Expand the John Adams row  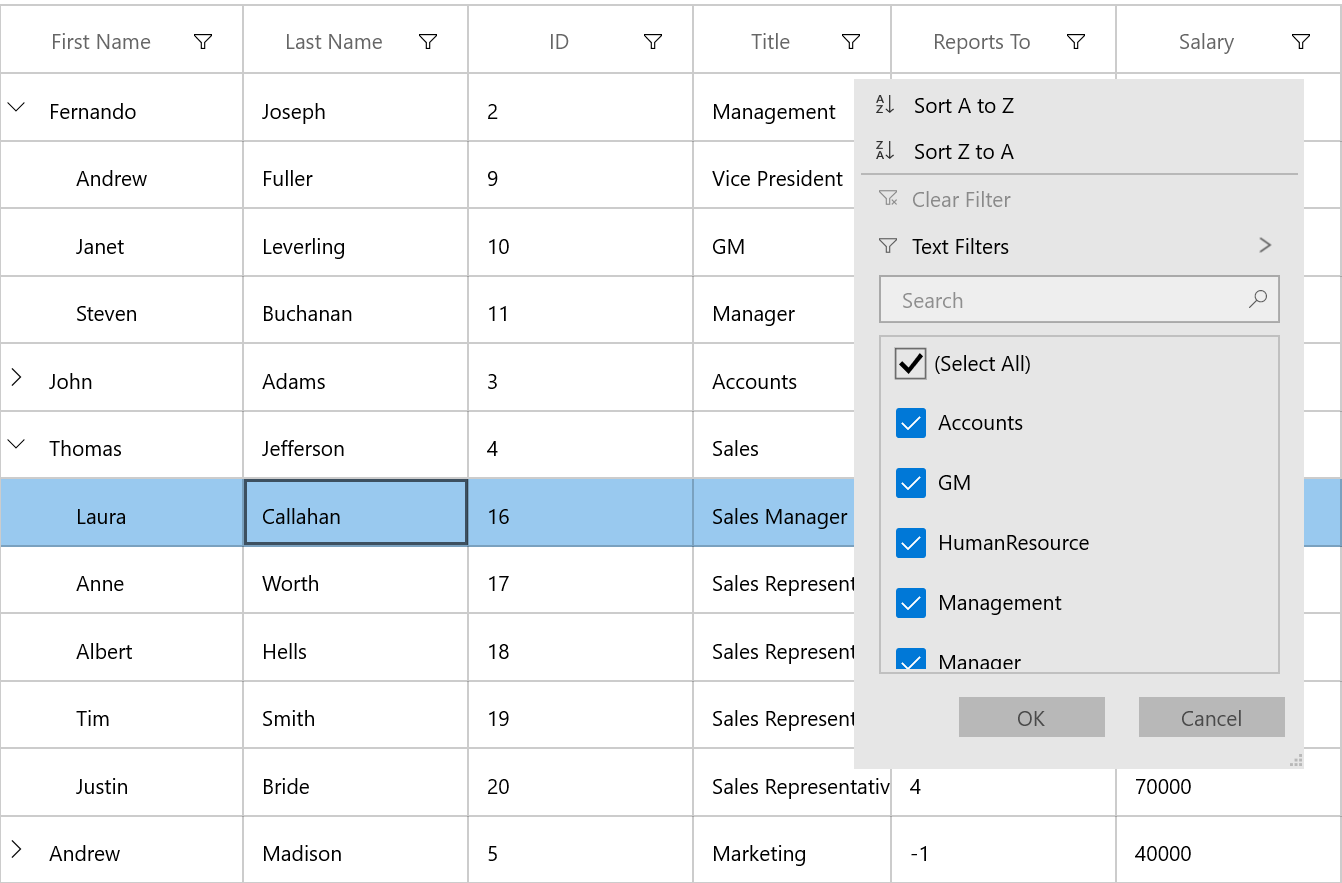pos(16,377)
